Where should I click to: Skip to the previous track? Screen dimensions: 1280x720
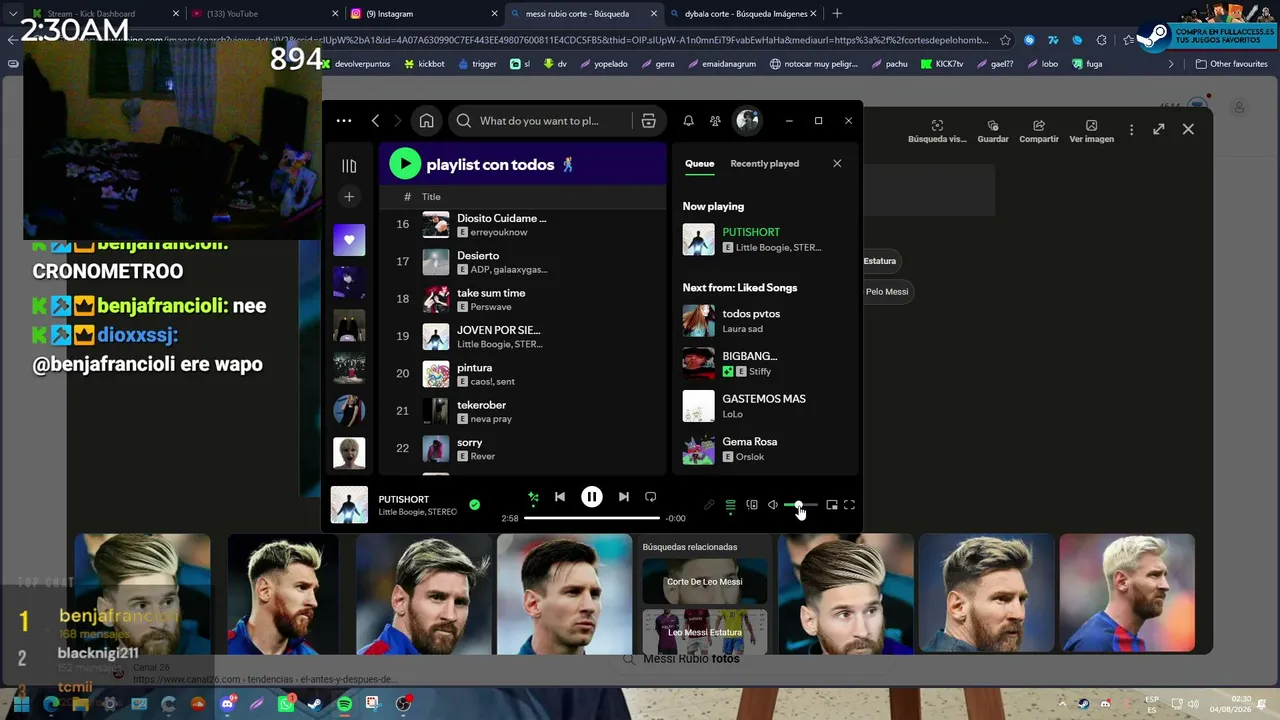pos(560,497)
